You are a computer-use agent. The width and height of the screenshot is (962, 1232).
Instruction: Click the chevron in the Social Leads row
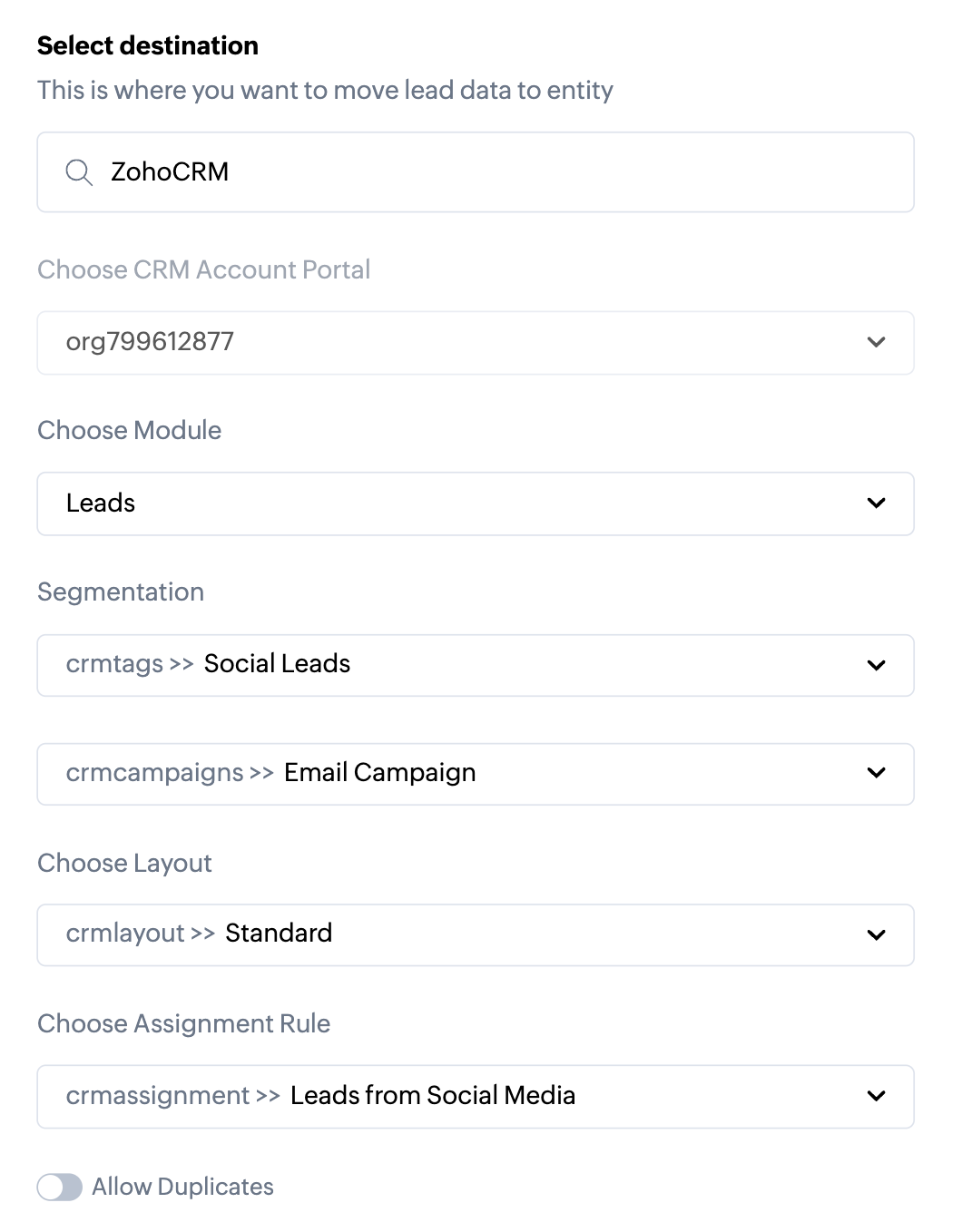point(876,665)
